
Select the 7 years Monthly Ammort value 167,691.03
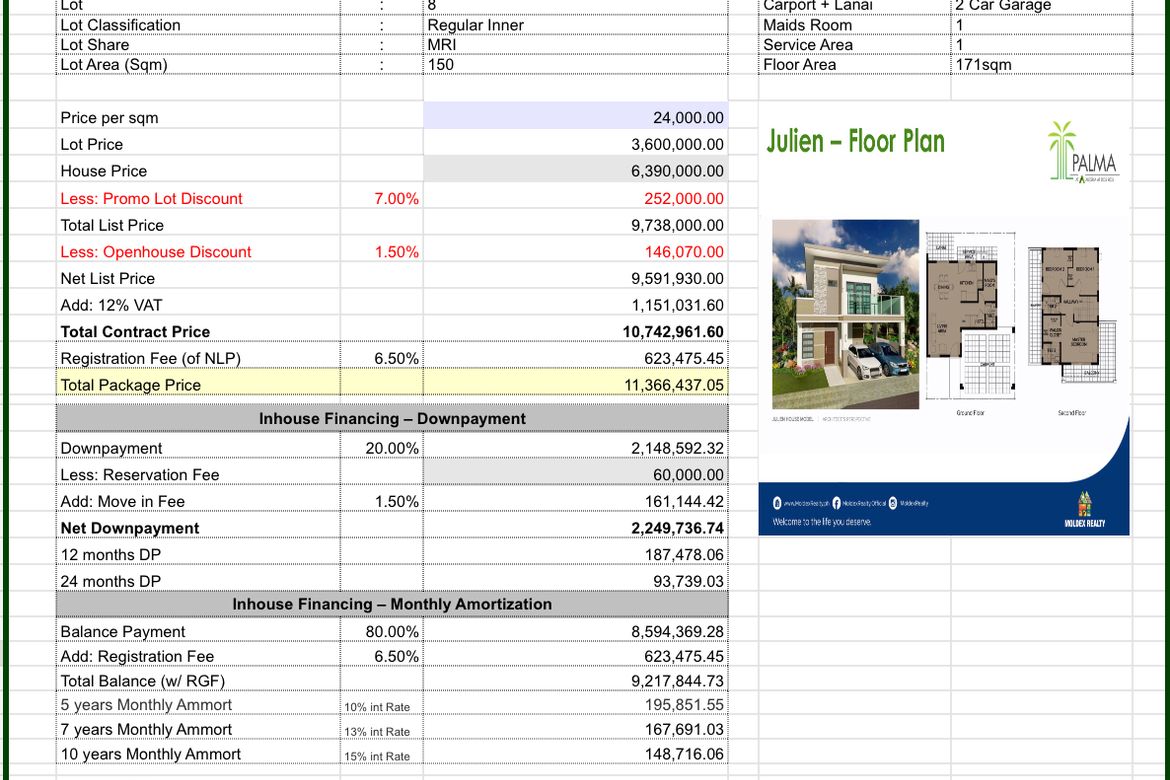click(684, 730)
